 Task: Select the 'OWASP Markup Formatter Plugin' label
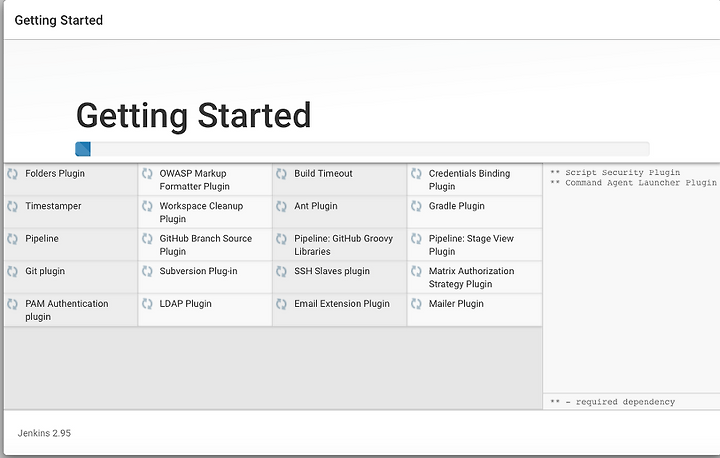coord(195,180)
